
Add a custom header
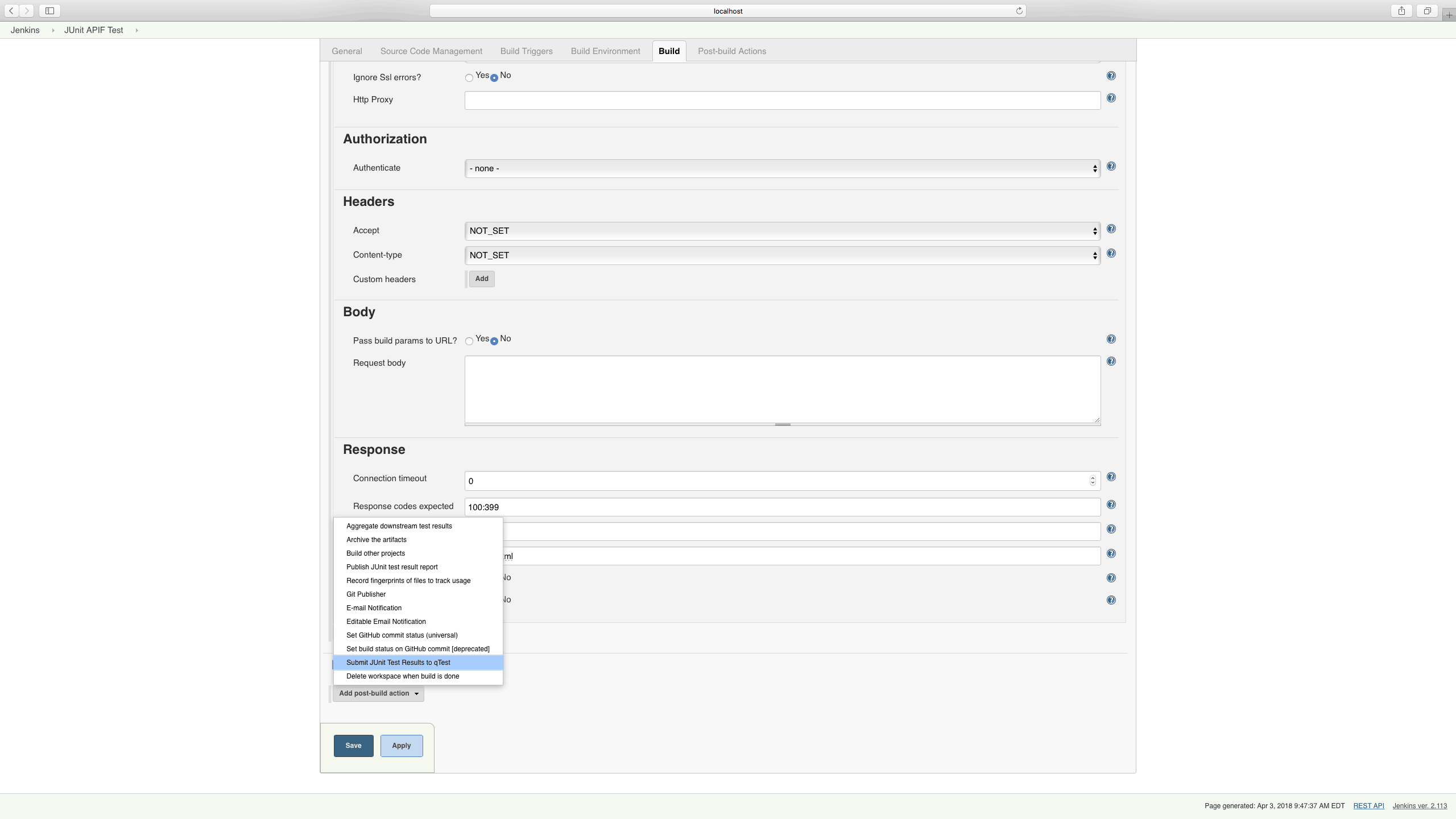tap(482, 279)
